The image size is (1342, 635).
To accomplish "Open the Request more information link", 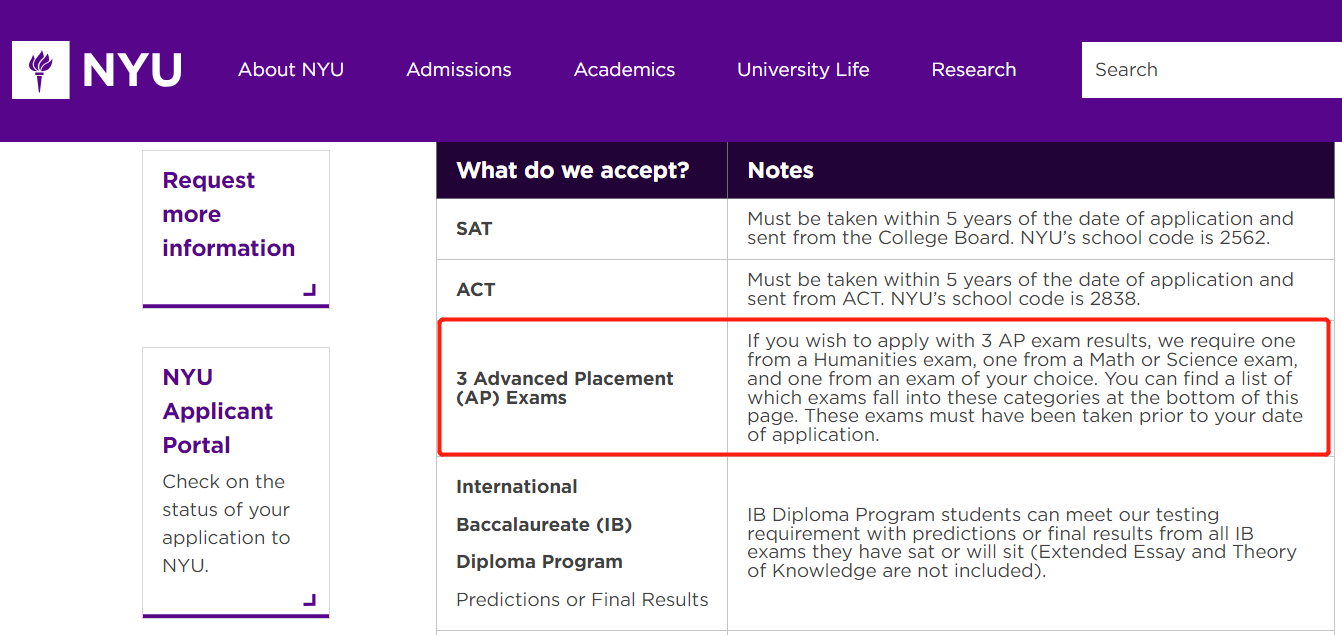I will pyautogui.click(x=229, y=214).
